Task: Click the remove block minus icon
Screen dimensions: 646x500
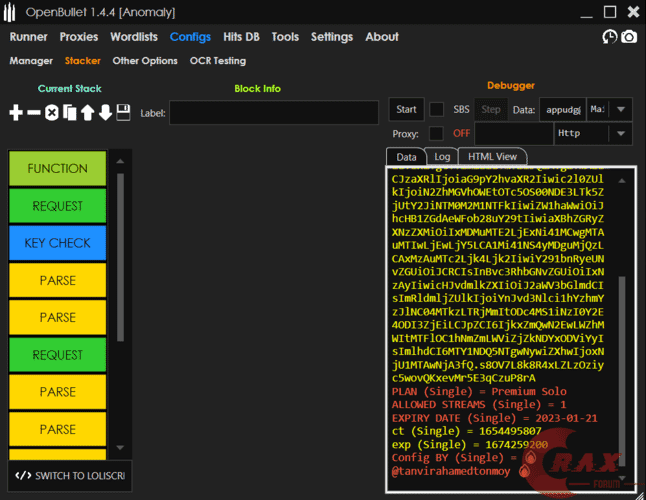Action: tap(34, 113)
